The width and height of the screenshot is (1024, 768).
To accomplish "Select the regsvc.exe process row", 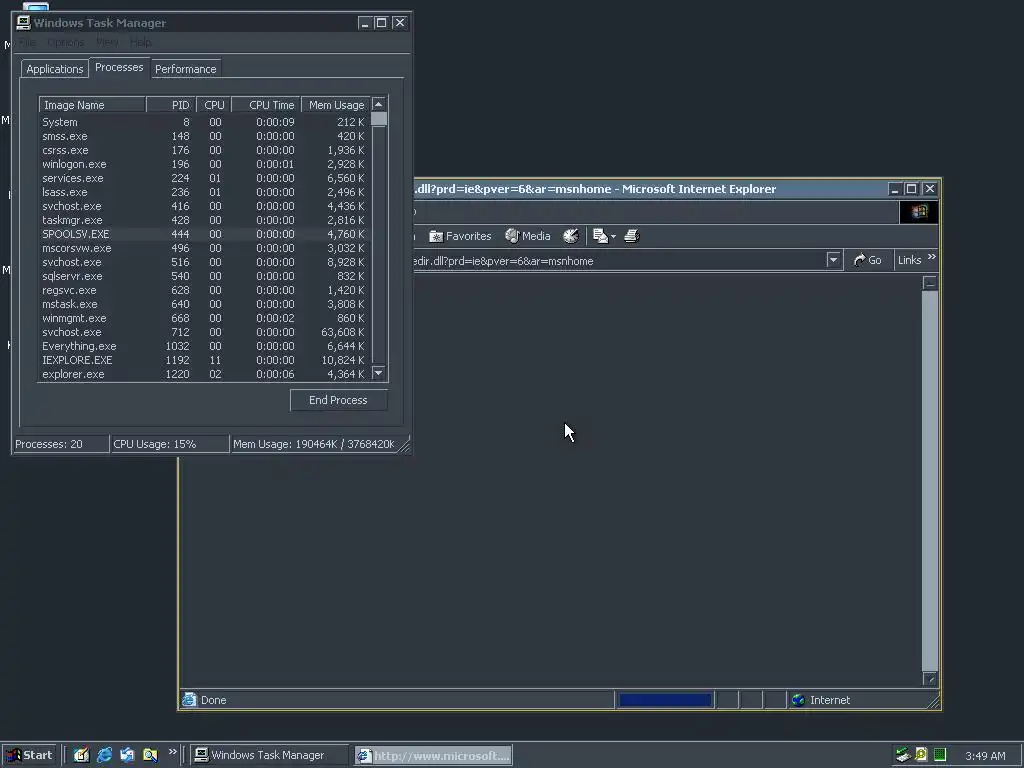I will point(204,290).
